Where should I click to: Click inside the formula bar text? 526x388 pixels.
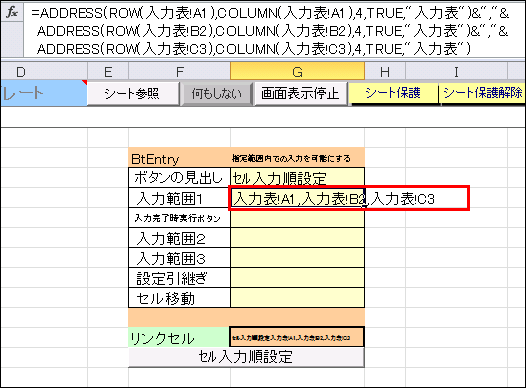(x=270, y=31)
